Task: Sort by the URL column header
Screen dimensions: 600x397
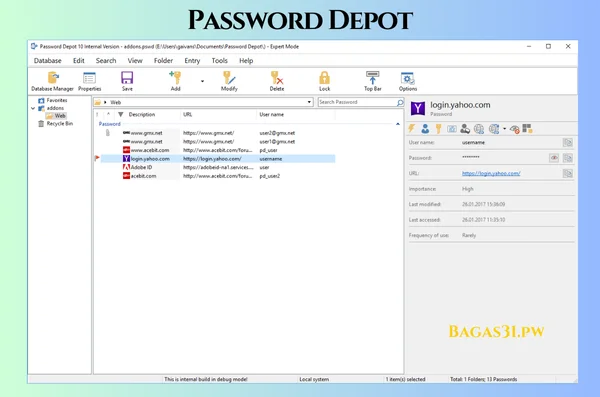Action: pyautogui.click(x=188, y=114)
